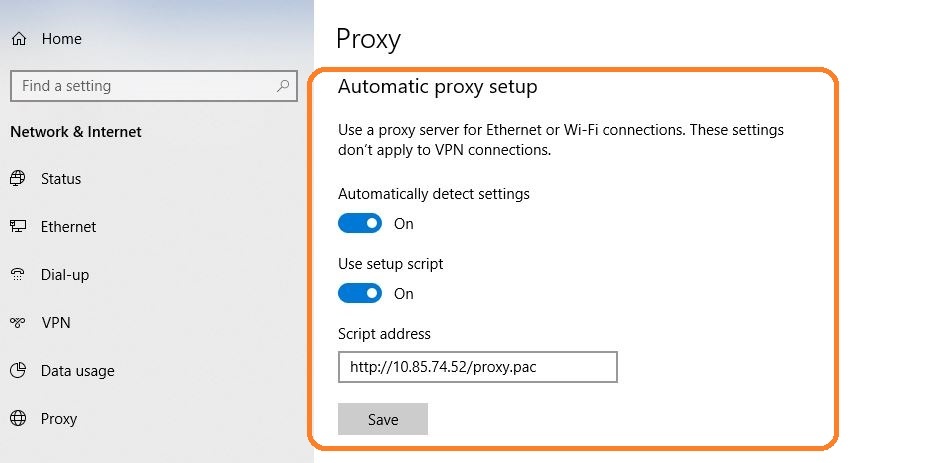Click the Data usage pie icon
936x463 pixels.
pyautogui.click(x=18, y=371)
